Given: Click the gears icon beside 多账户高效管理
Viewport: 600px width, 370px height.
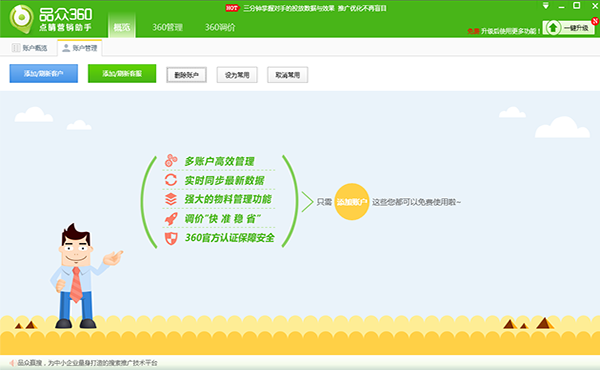Looking at the screenshot, I should coord(171,161).
